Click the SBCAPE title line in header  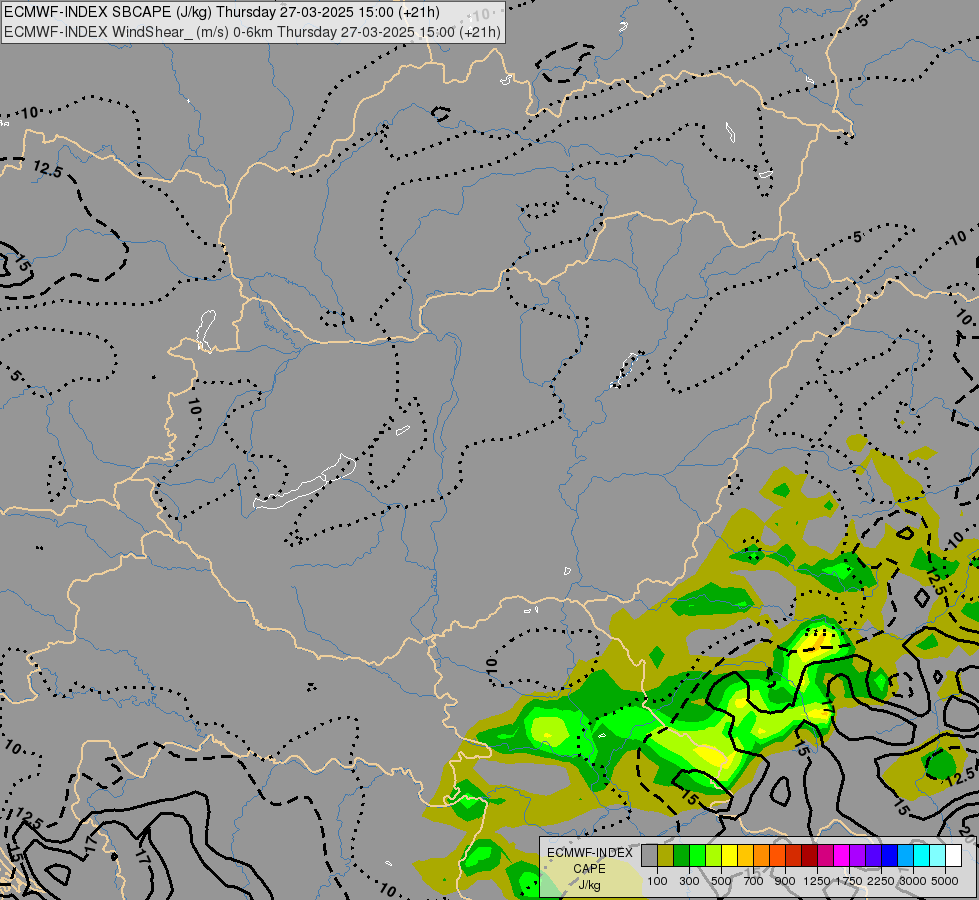(x=222, y=12)
